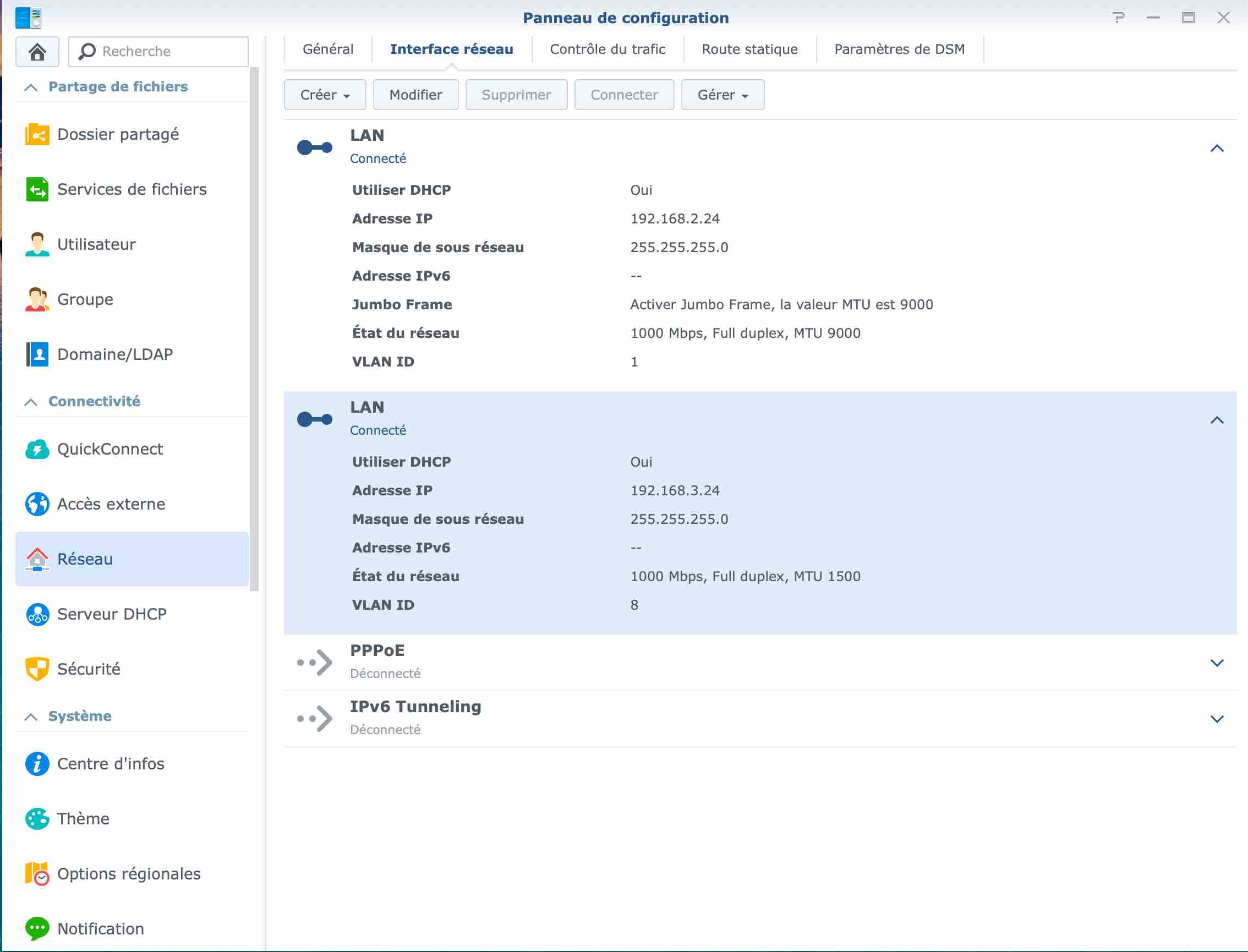
Task: Click the Centre d'infos icon
Action: point(37,764)
